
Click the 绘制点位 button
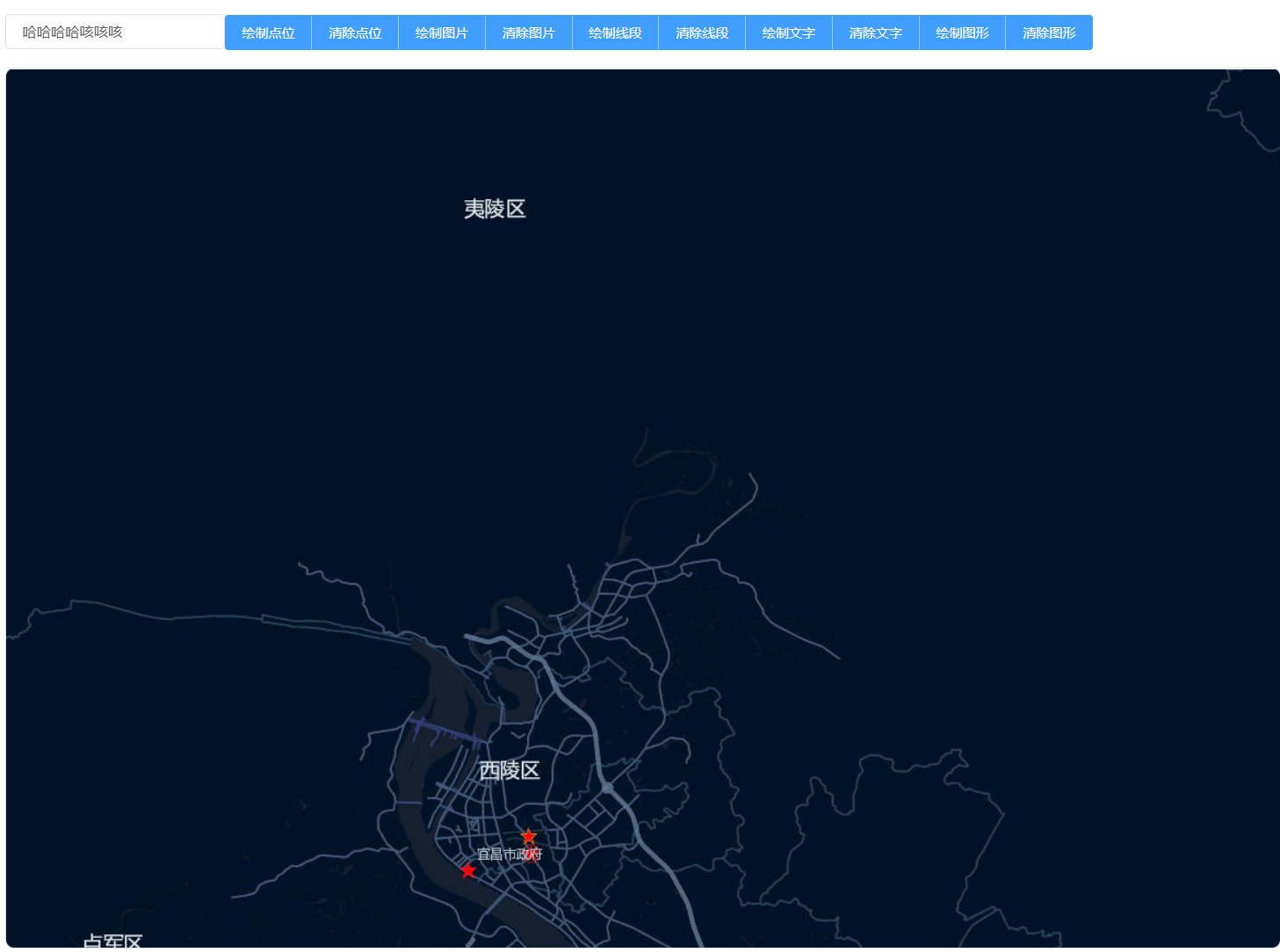click(268, 32)
